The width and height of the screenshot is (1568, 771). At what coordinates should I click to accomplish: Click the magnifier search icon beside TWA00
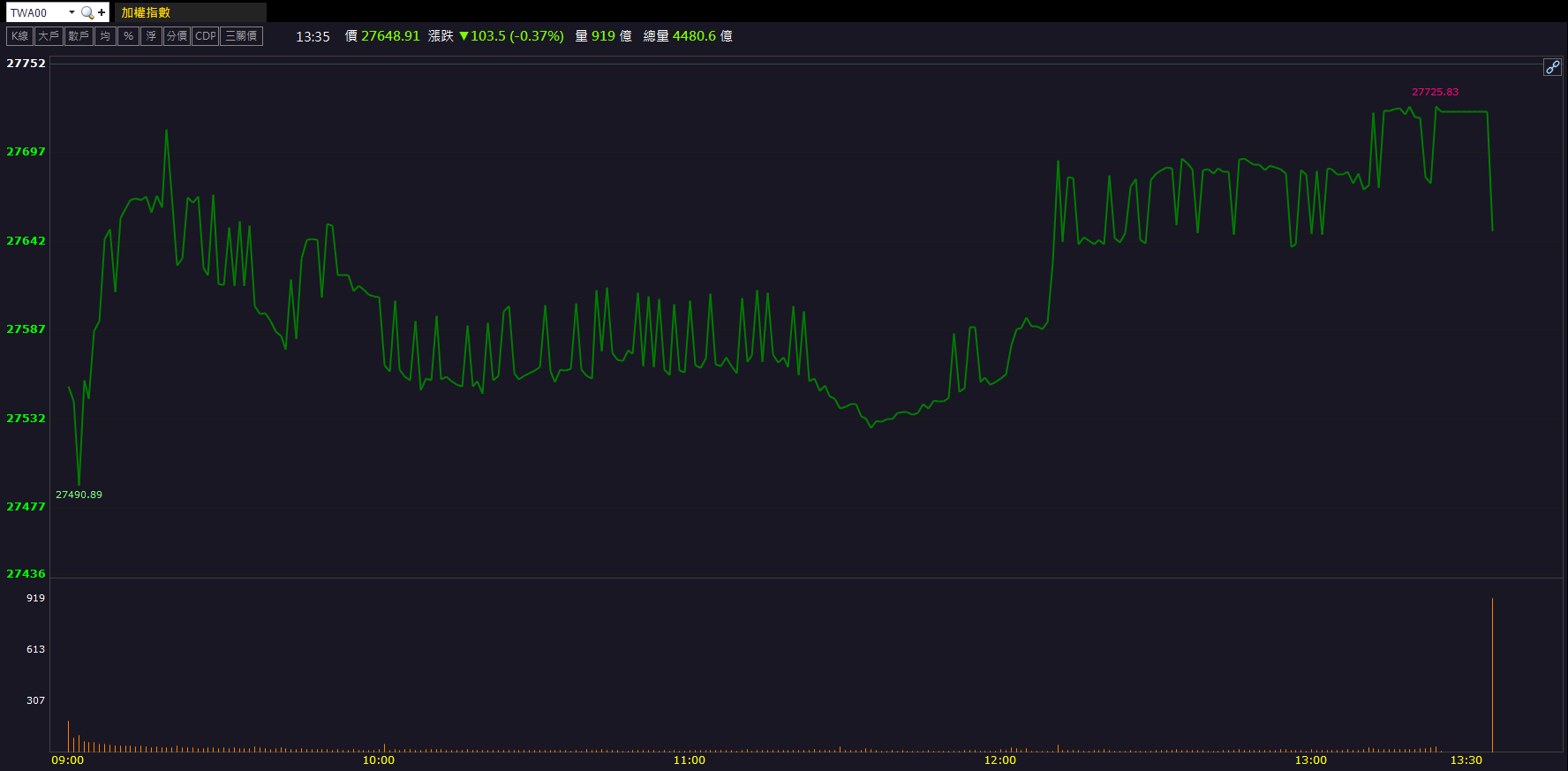(x=87, y=12)
